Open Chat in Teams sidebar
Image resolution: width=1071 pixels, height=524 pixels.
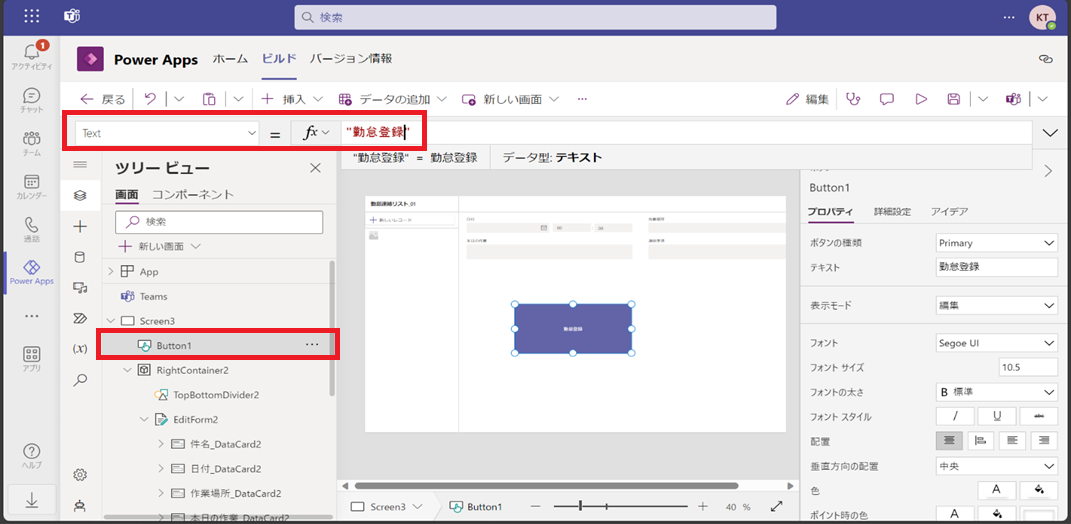pyautogui.click(x=31, y=100)
